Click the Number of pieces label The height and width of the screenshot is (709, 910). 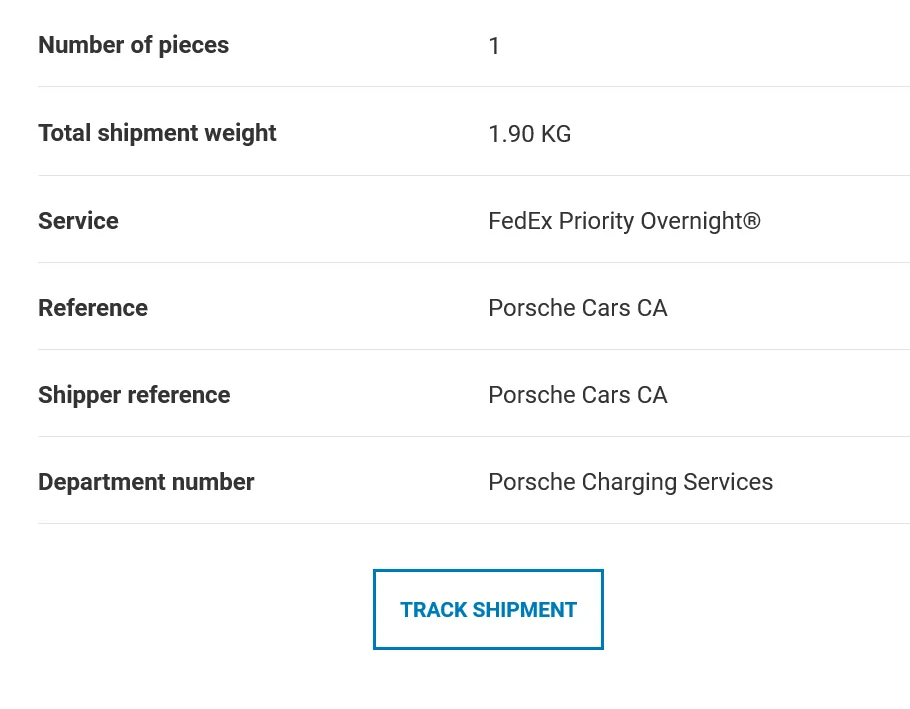[133, 45]
